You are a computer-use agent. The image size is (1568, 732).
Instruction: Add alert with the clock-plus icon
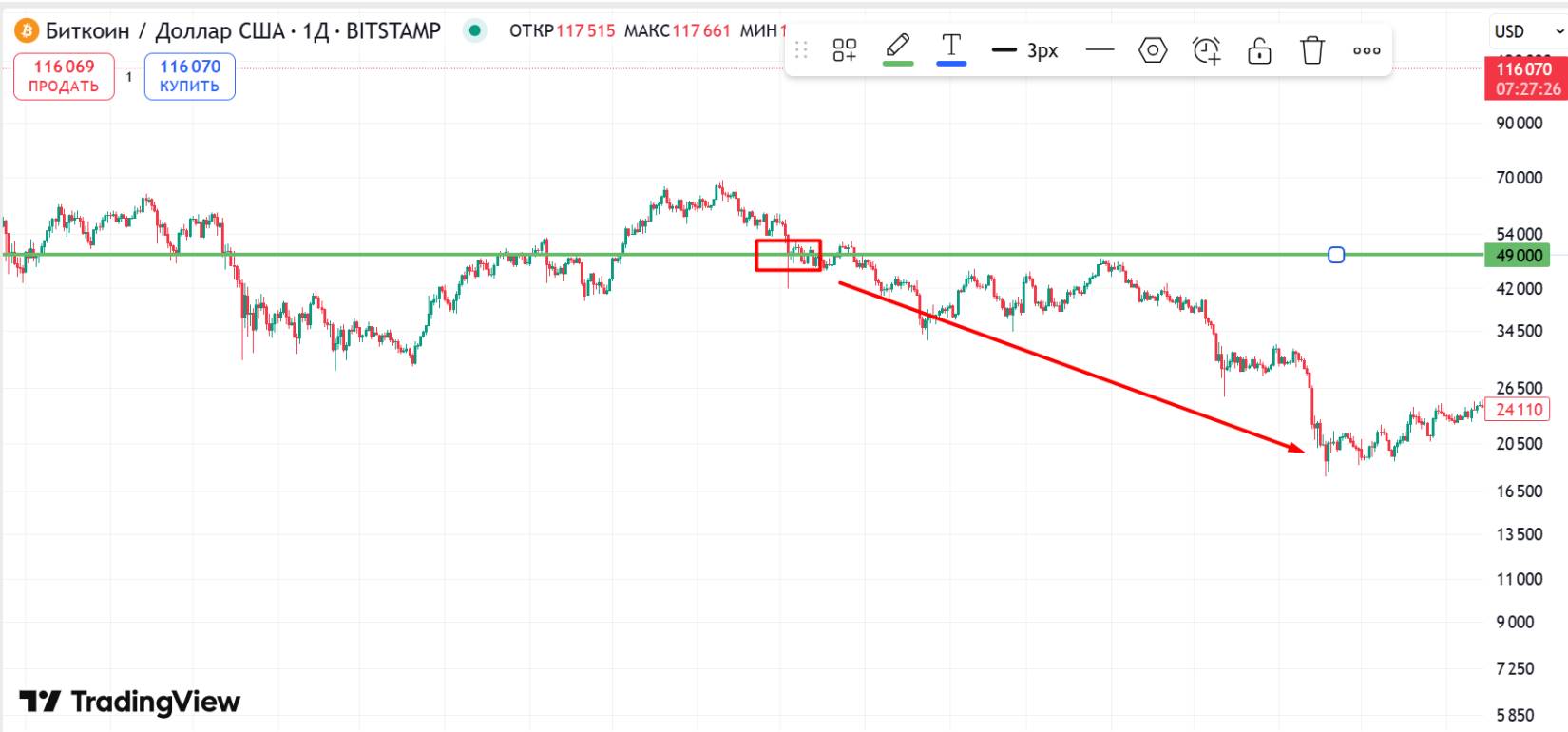coord(1206,50)
